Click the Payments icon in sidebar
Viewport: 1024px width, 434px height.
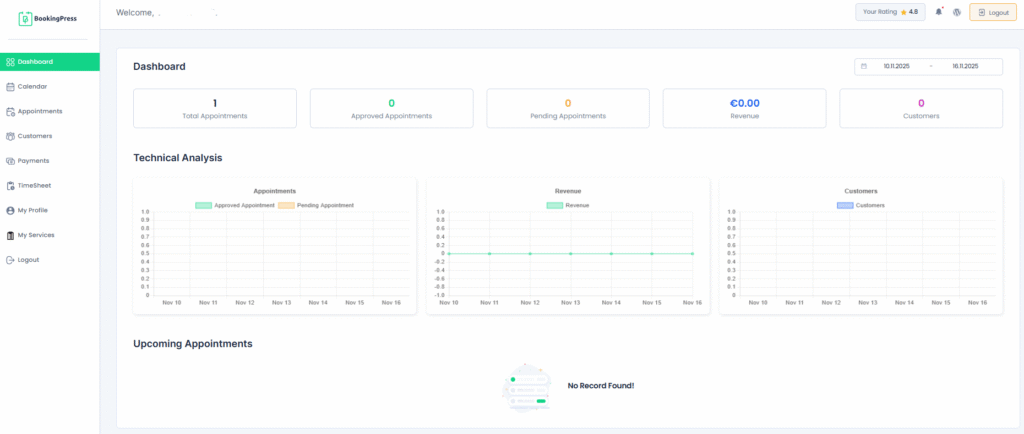pos(10,161)
